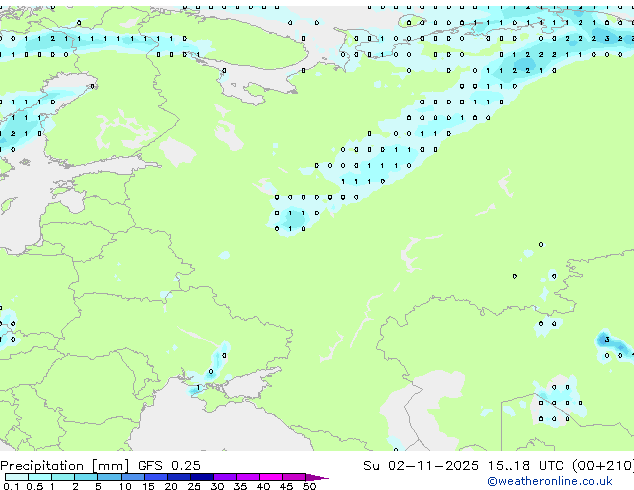Click the '35' legend value
This screenshot has width=634, height=490.
[x=240, y=486]
